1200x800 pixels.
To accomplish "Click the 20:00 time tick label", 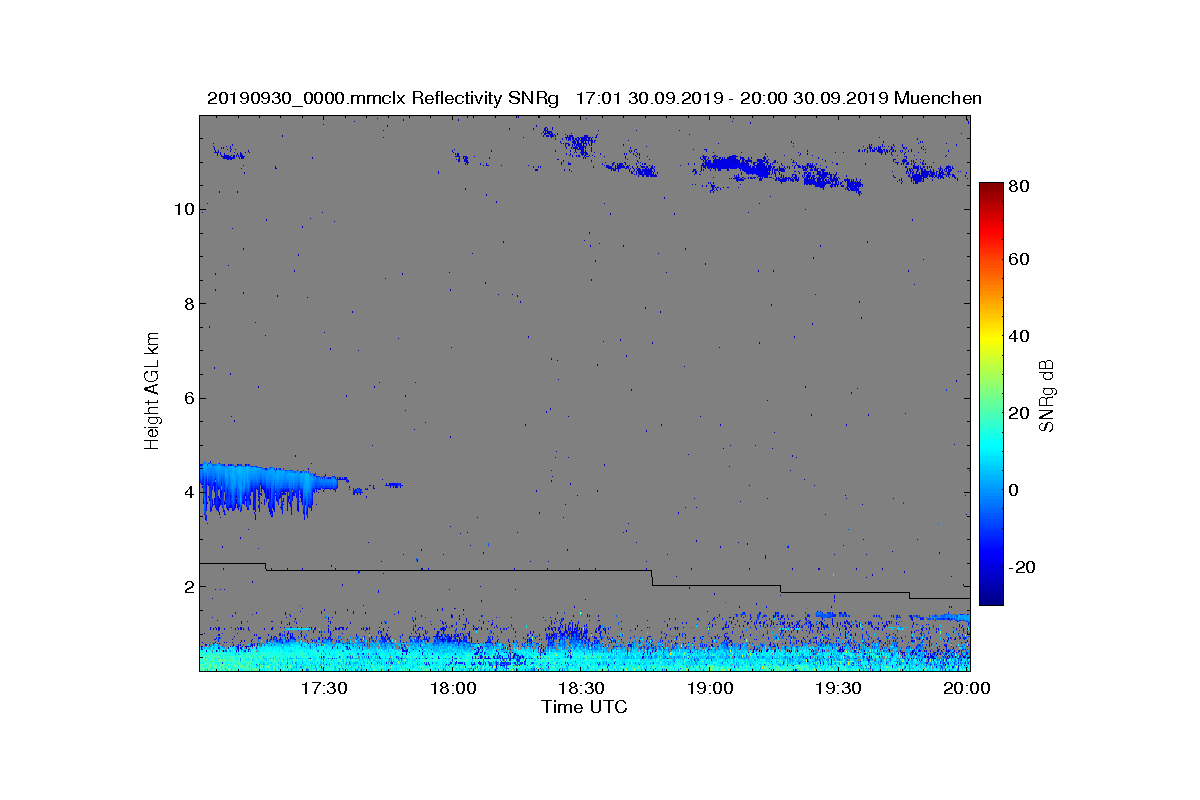I will coord(967,688).
